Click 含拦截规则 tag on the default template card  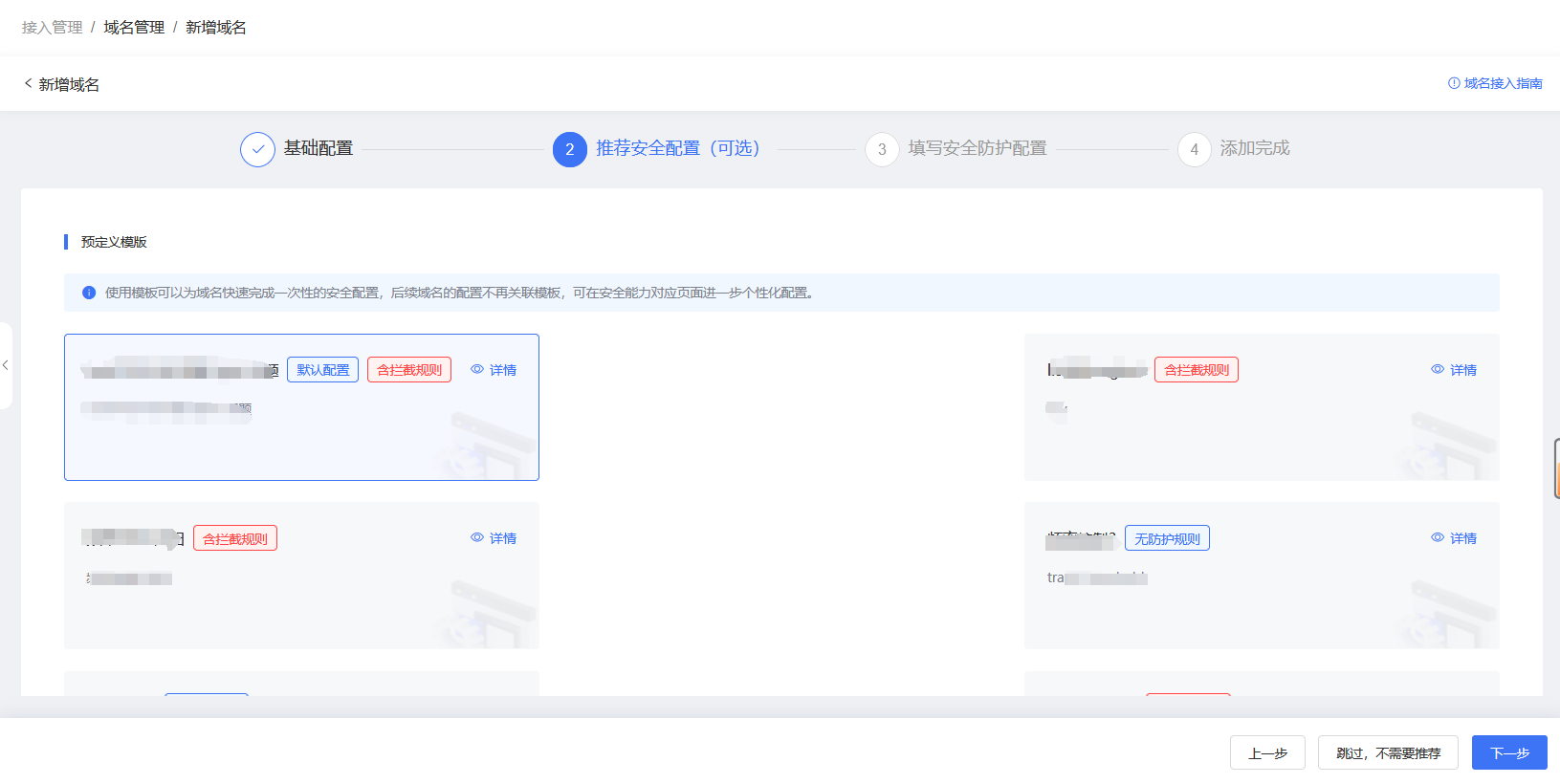coord(409,370)
